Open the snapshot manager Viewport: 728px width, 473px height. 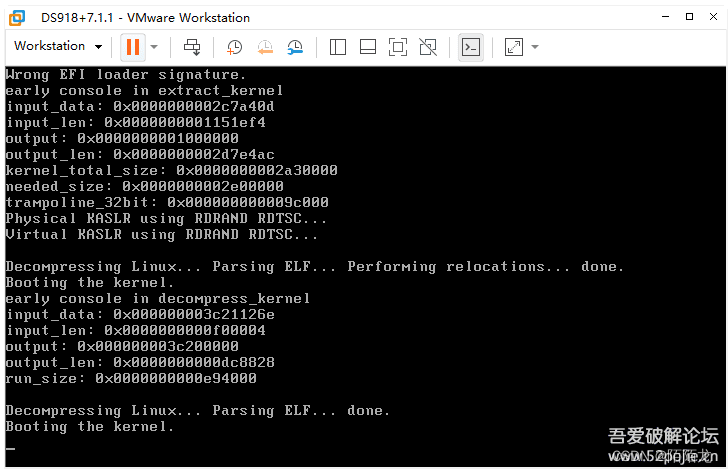tap(295, 47)
